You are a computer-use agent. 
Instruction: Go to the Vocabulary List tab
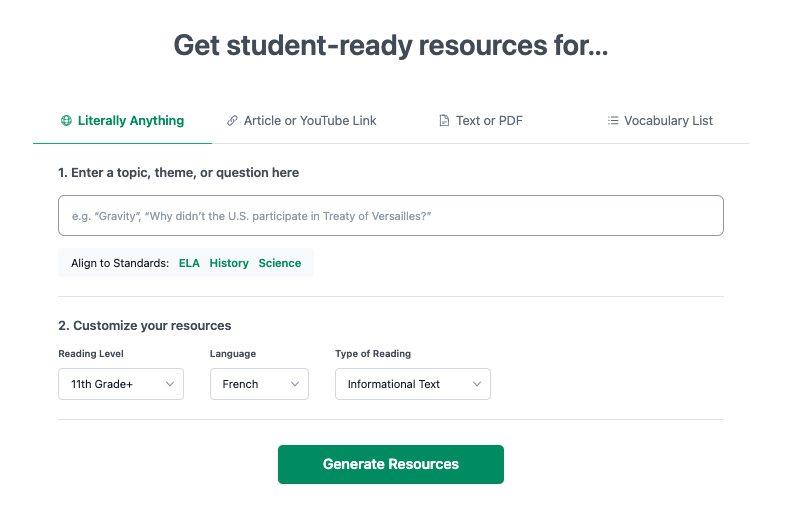click(660, 121)
